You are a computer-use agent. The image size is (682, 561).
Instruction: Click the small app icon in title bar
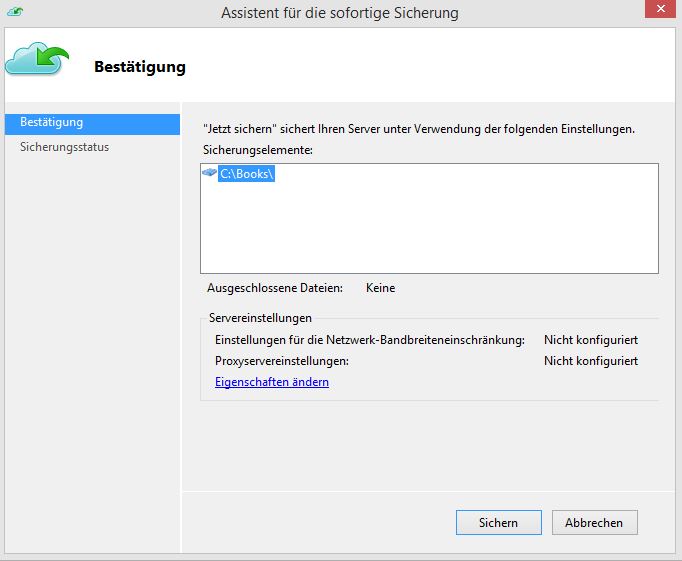tap(15, 11)
